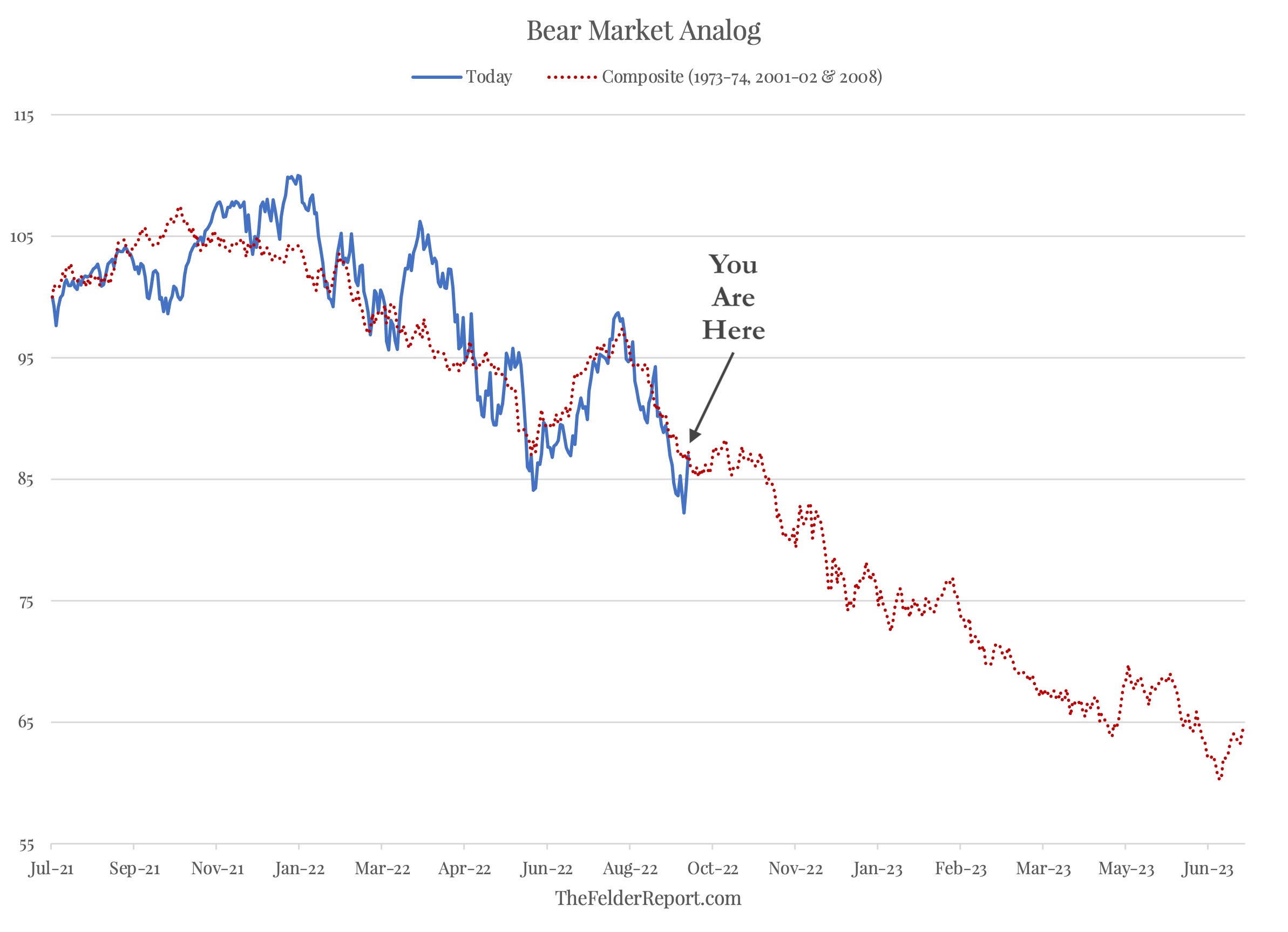This screenshot has width=1288, height=932.
Task: Click the 85 y-axis value label
Action: click(25, 479)
